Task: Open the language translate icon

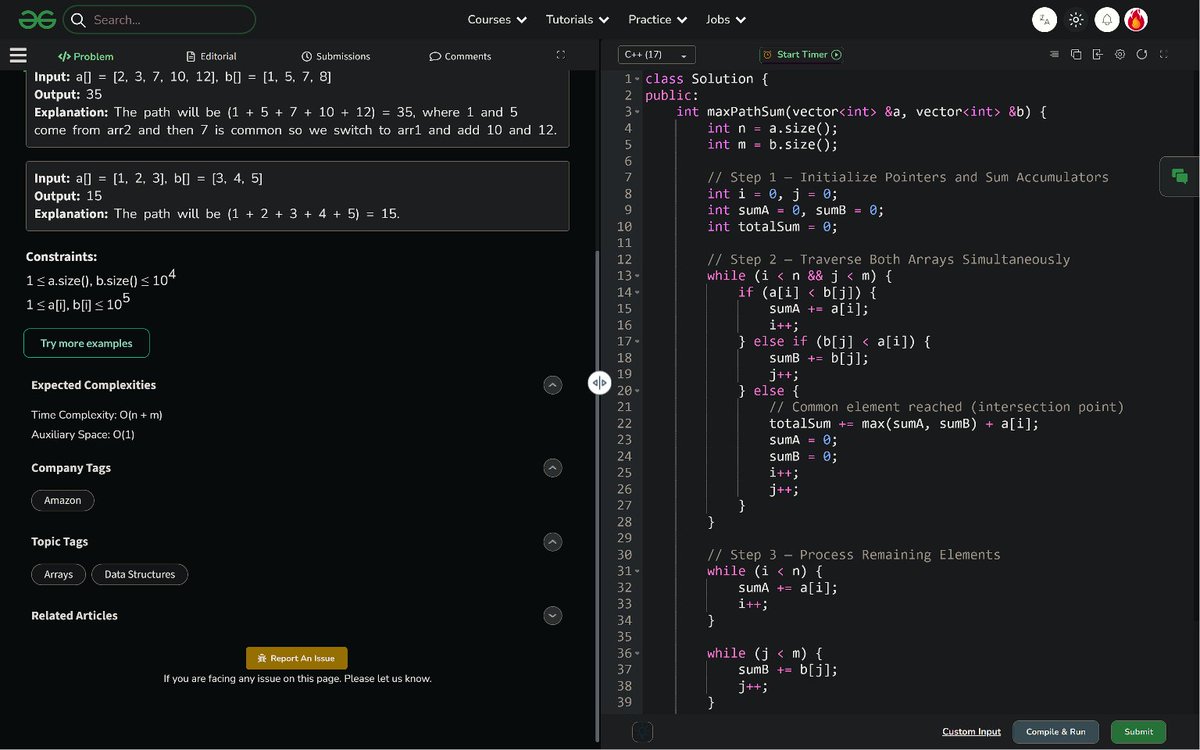Action: 1045,19
